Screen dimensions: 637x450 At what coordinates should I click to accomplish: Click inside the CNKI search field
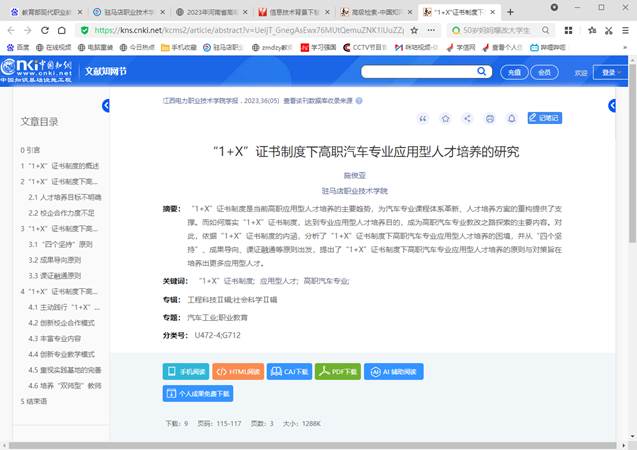[418, 72]
